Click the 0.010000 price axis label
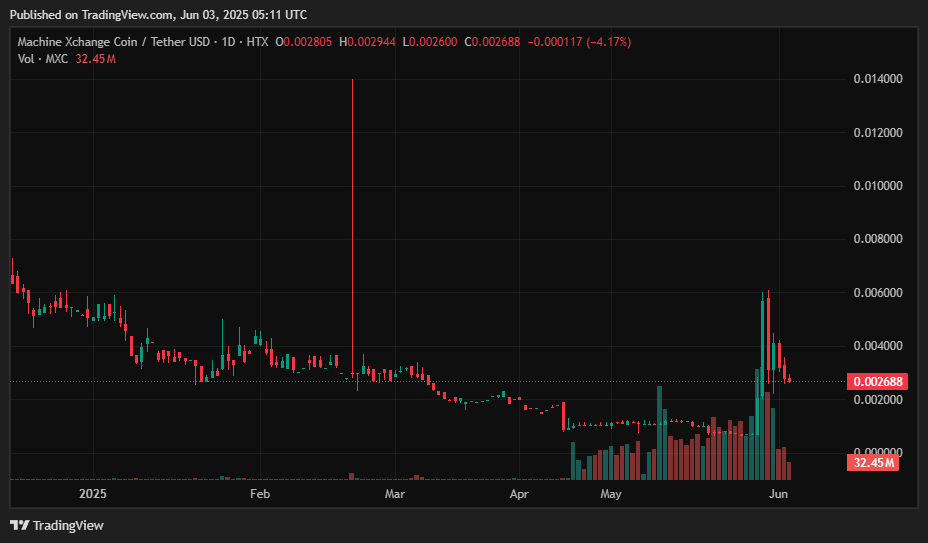The image size is (928, 543). pos(876,186)
